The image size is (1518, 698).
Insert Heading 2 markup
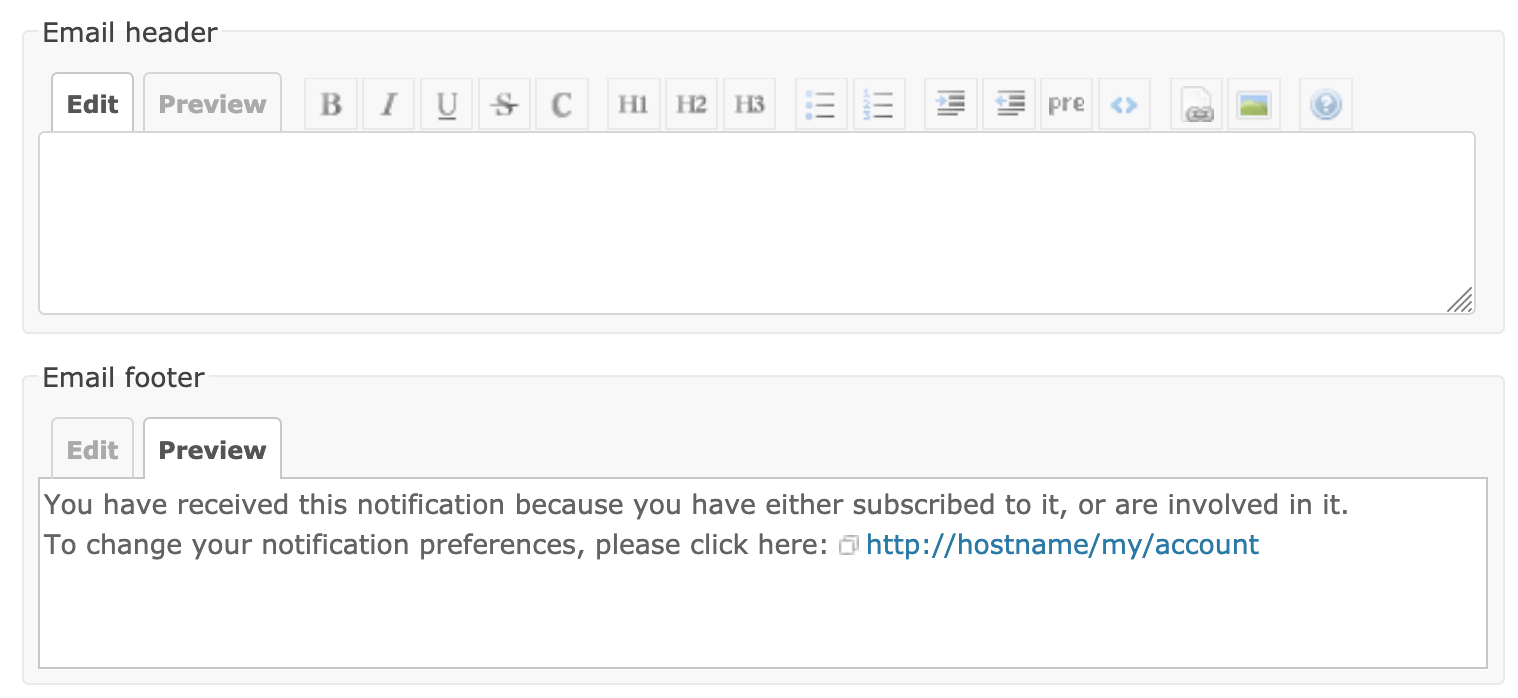[692, 104]
